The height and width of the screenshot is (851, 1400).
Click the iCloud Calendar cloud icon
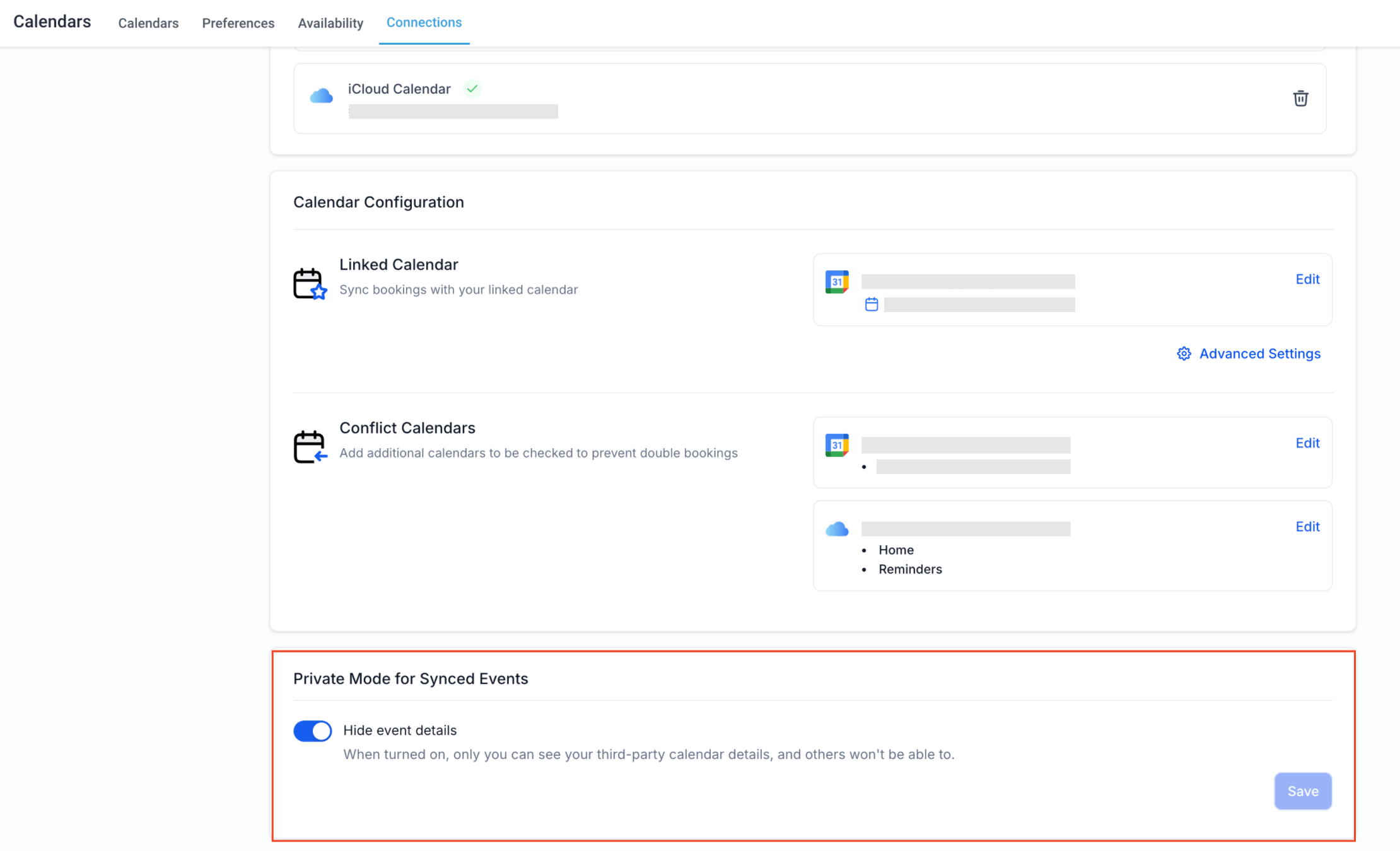point(321,96)
